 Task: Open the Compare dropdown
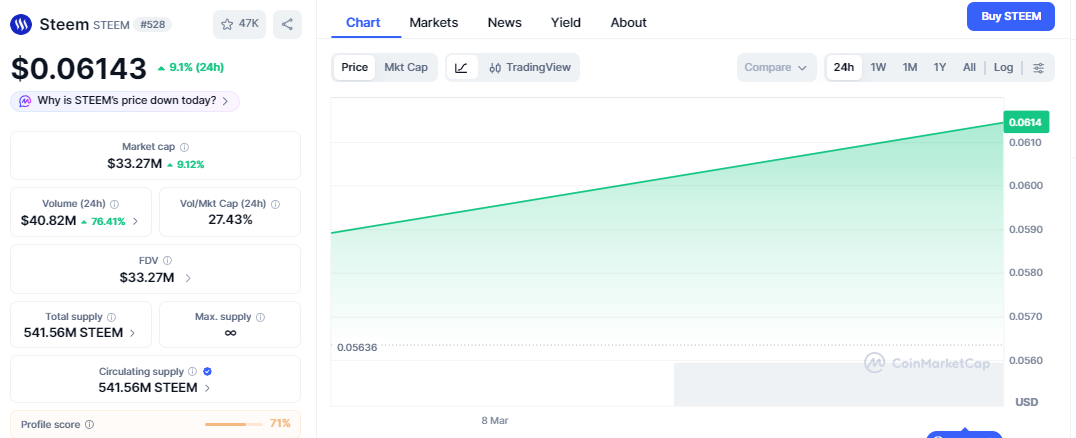[x=777, y=67]
